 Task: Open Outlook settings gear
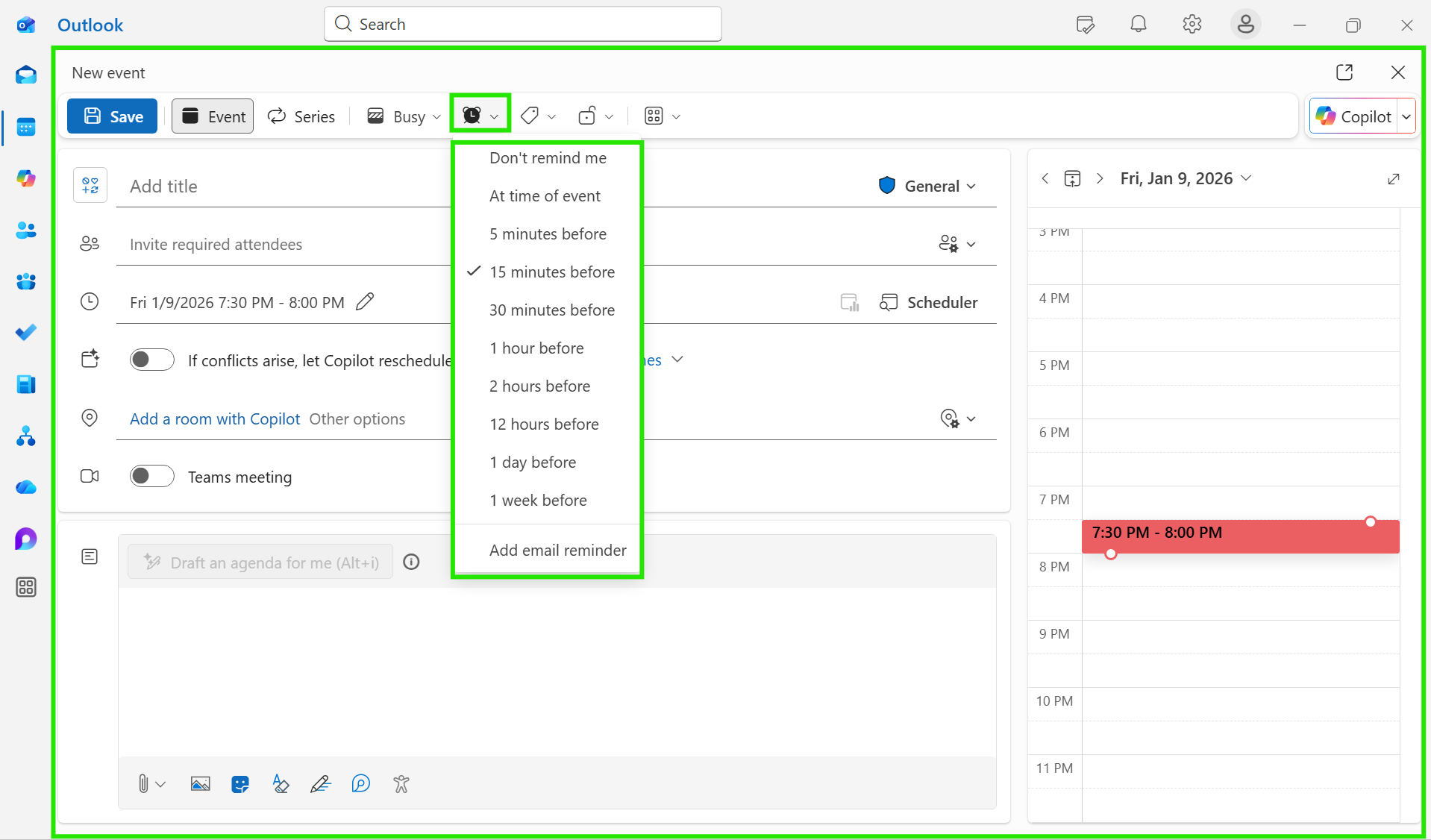point(1192,25)
